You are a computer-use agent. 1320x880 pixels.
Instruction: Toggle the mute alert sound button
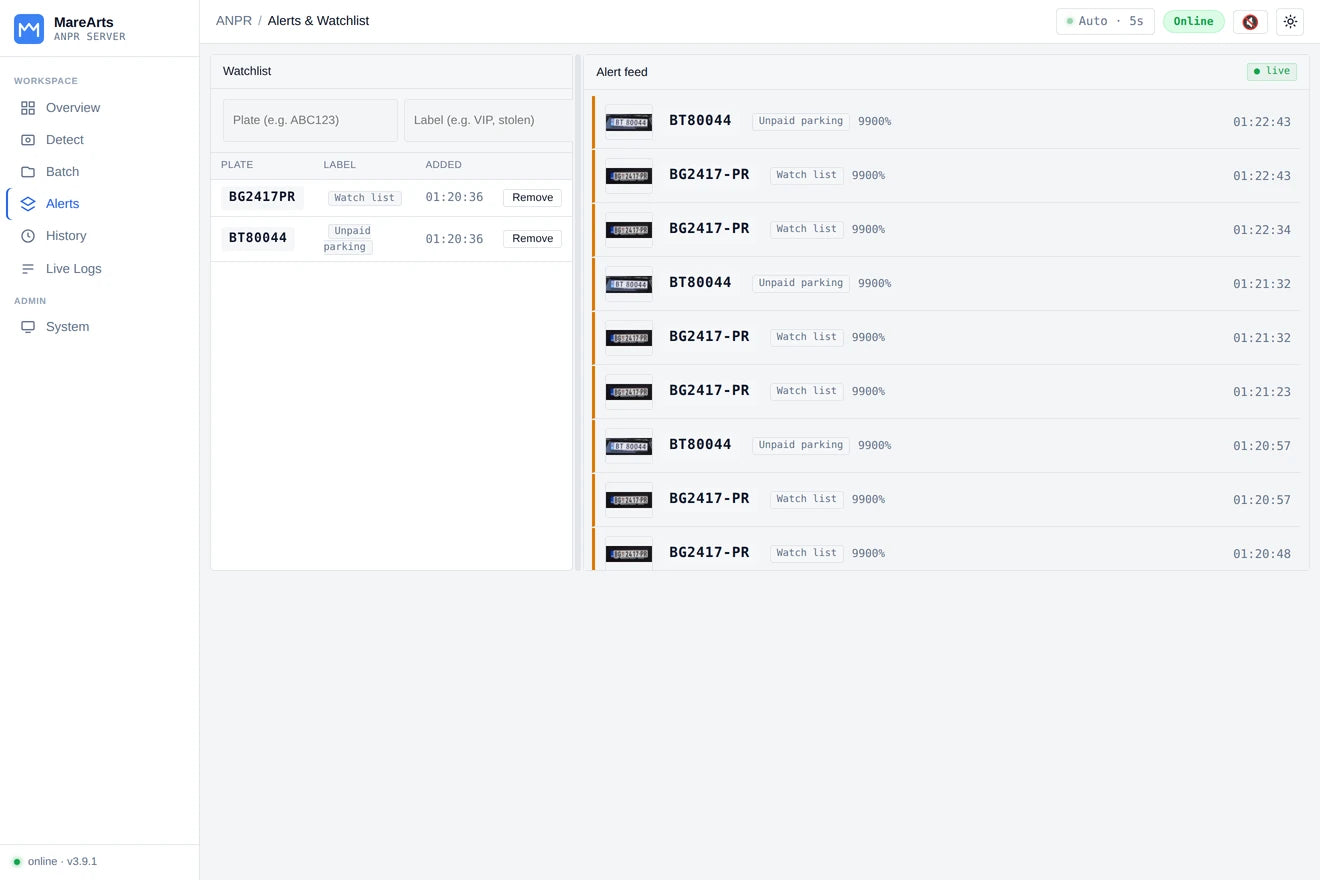(x=1250, y=21)
